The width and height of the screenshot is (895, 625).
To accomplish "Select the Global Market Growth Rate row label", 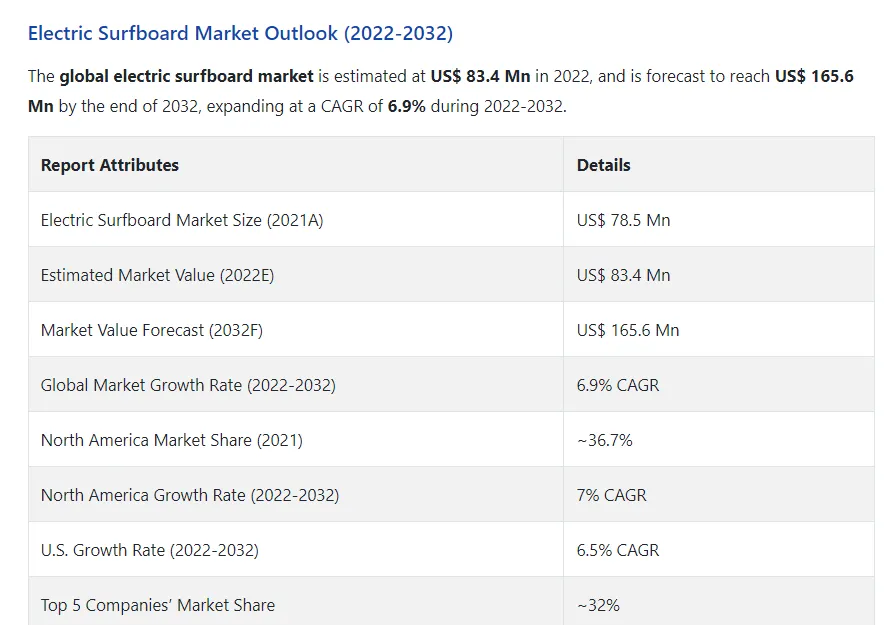I will point(188,385).
